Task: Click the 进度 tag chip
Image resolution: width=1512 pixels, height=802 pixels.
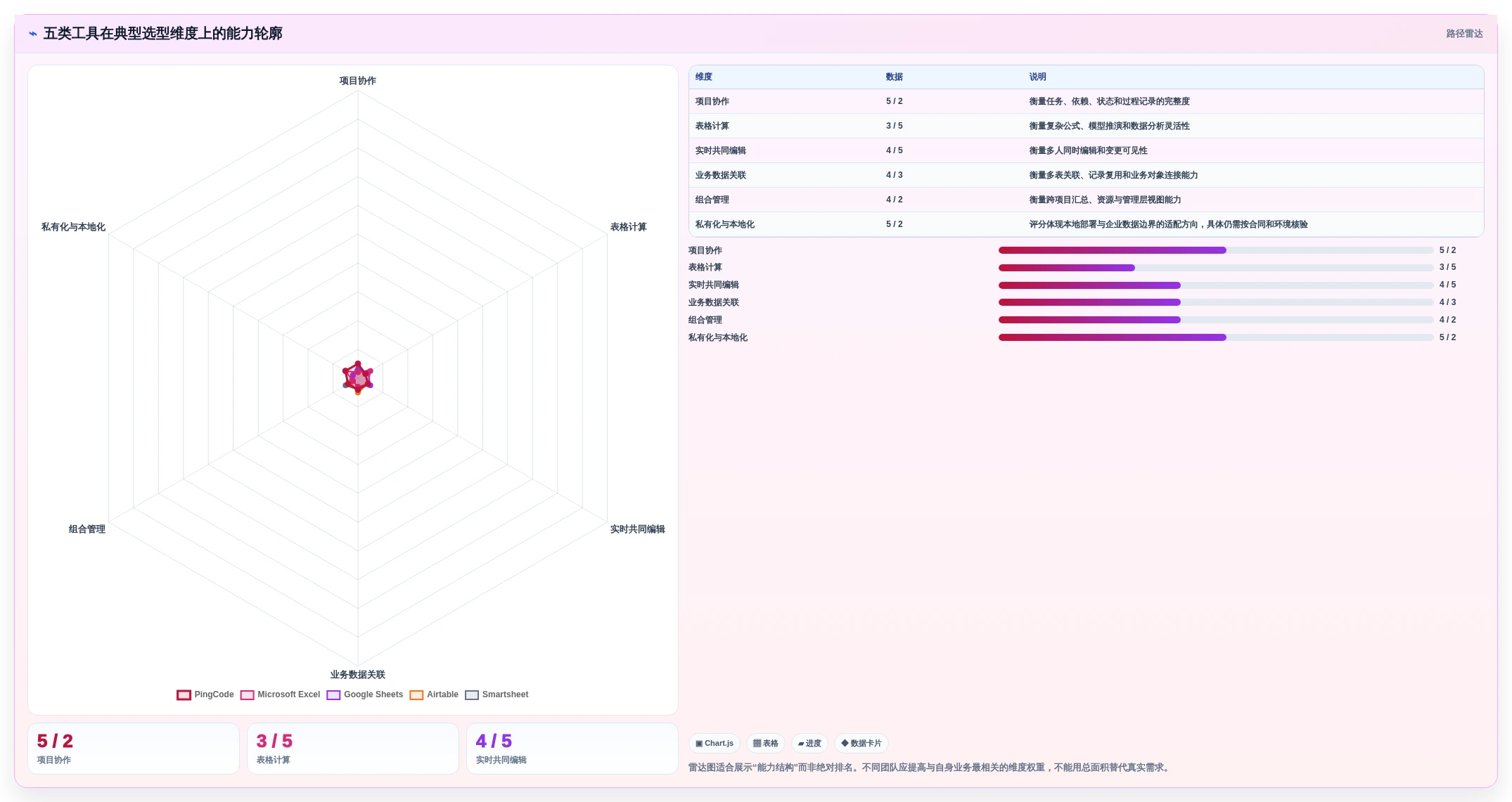Action: click(x=809, y=743)
